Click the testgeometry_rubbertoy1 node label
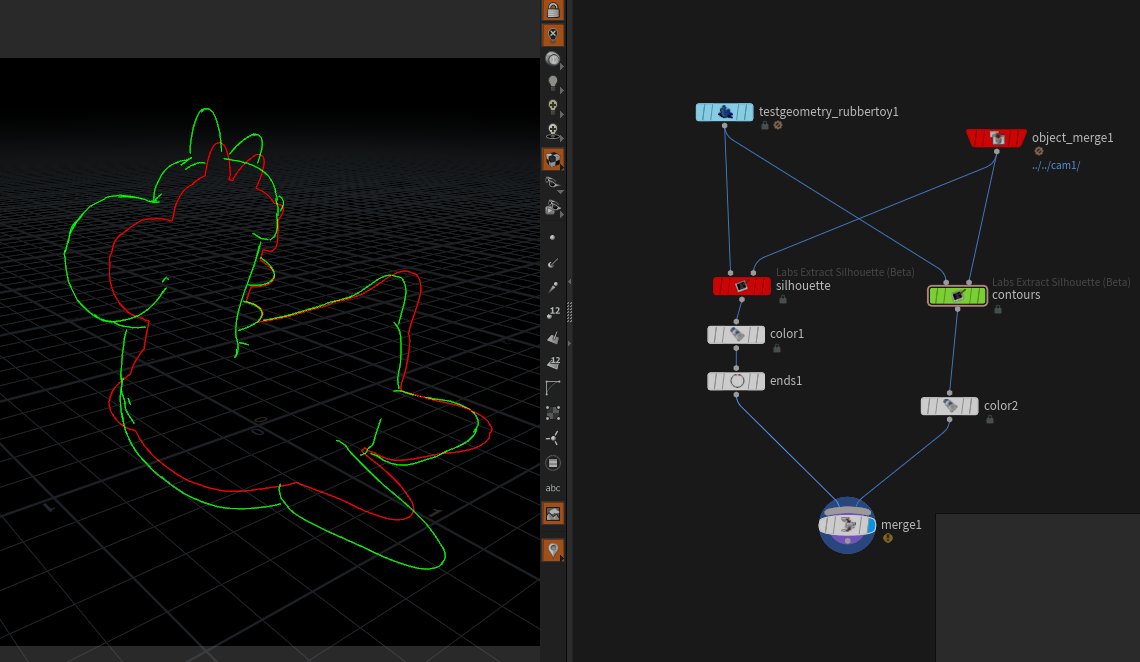The height and width of the screenshot is (662, 1140). (829, 111)
